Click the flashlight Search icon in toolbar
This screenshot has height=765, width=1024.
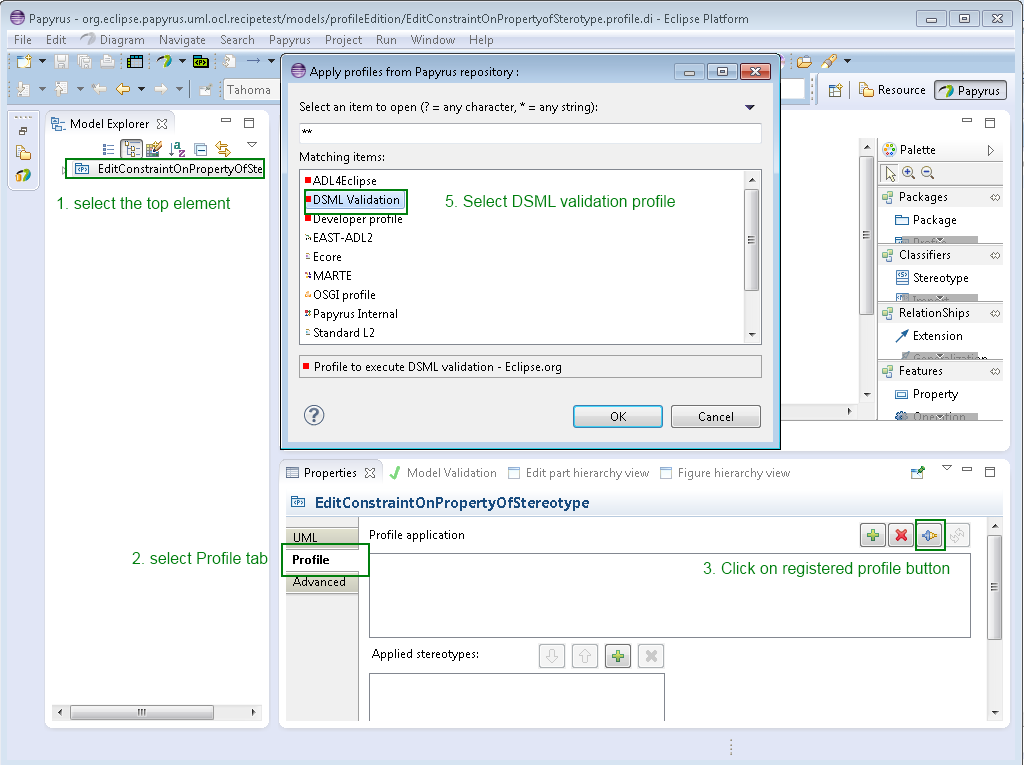pyautogui.click(x=829, y=61)
